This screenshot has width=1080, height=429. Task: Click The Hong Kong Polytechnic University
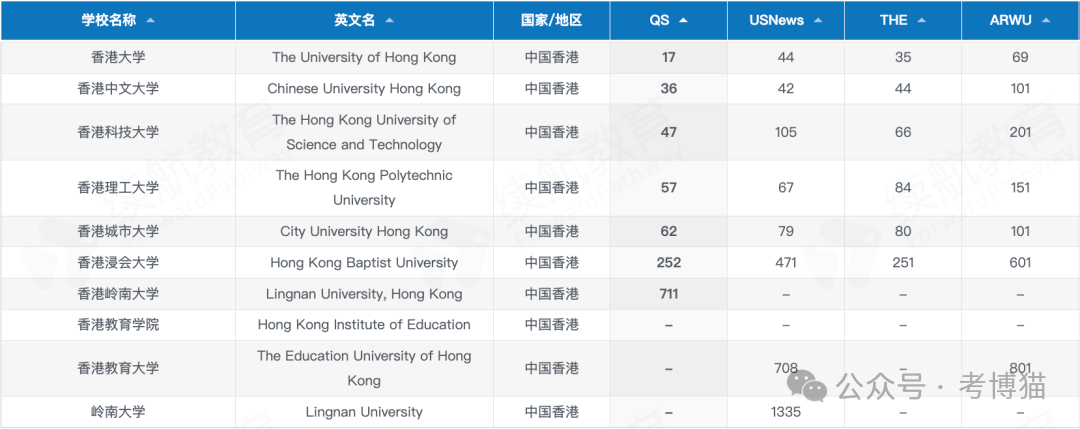coord(364,187)
